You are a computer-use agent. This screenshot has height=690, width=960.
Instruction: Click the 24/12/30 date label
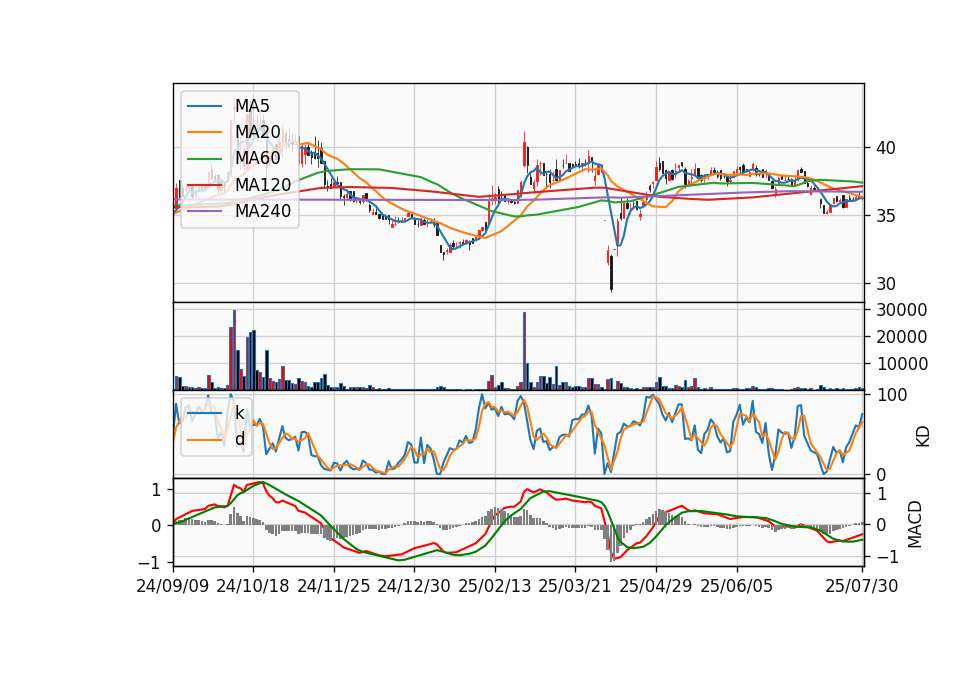coord(414,586)
